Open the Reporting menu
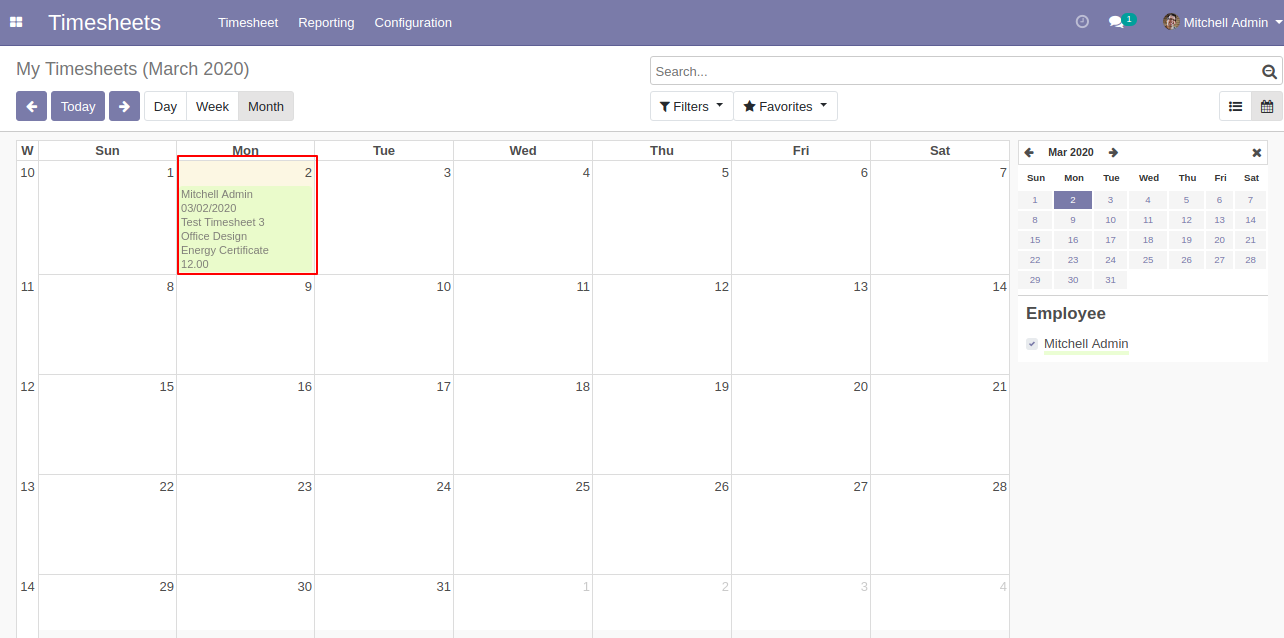The width and height of the screenshot is (1284, 638). (x=326, y=22)
